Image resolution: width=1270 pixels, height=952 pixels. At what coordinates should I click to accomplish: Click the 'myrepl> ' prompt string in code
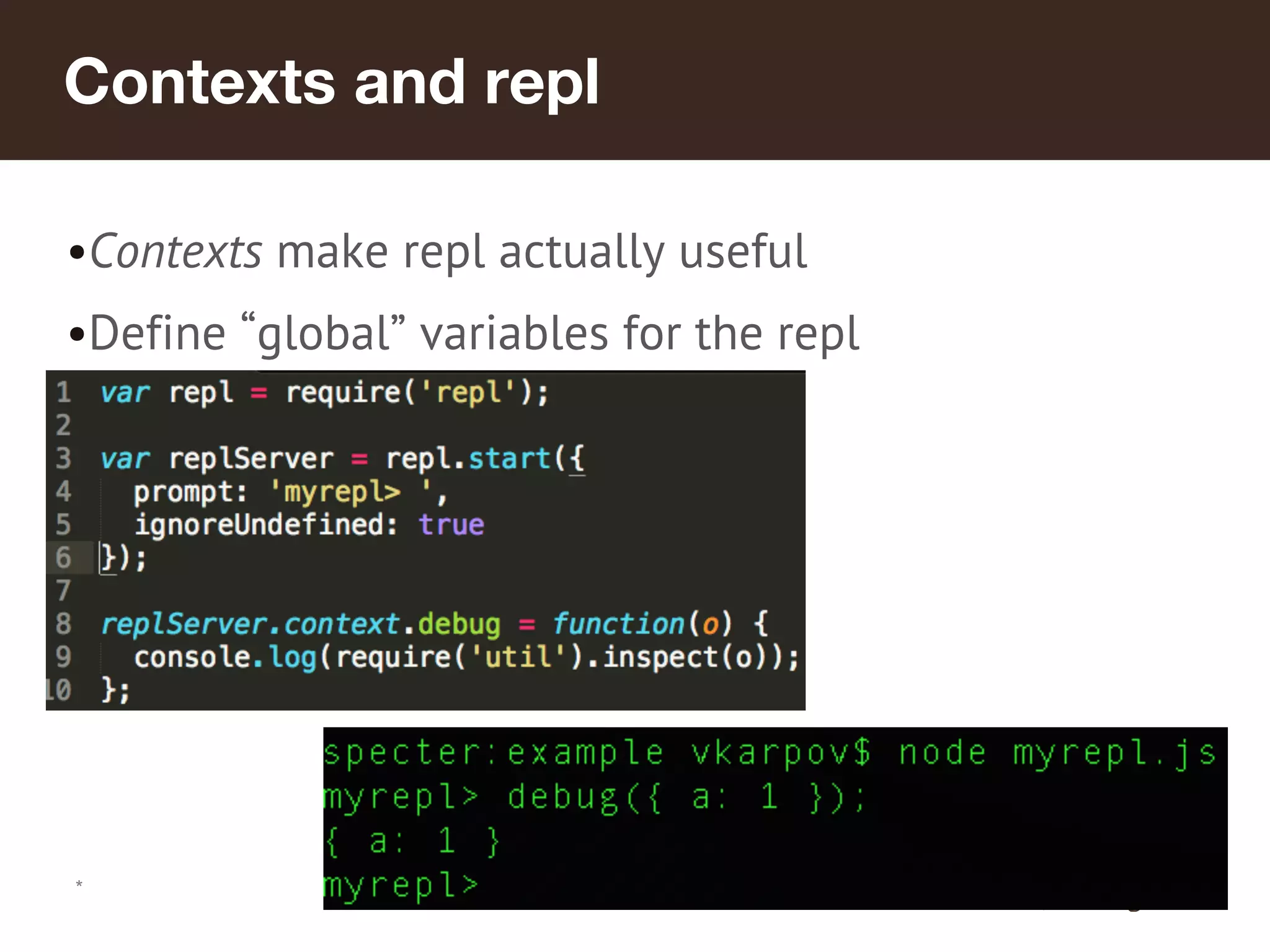(x=350, y=492)
